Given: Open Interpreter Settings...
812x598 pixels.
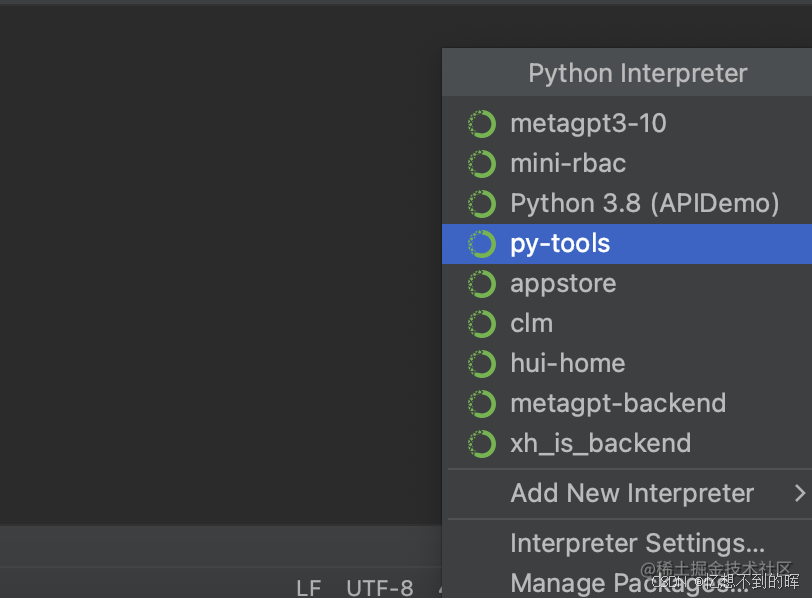Looking at the screenshot, I should pos(637,543).
